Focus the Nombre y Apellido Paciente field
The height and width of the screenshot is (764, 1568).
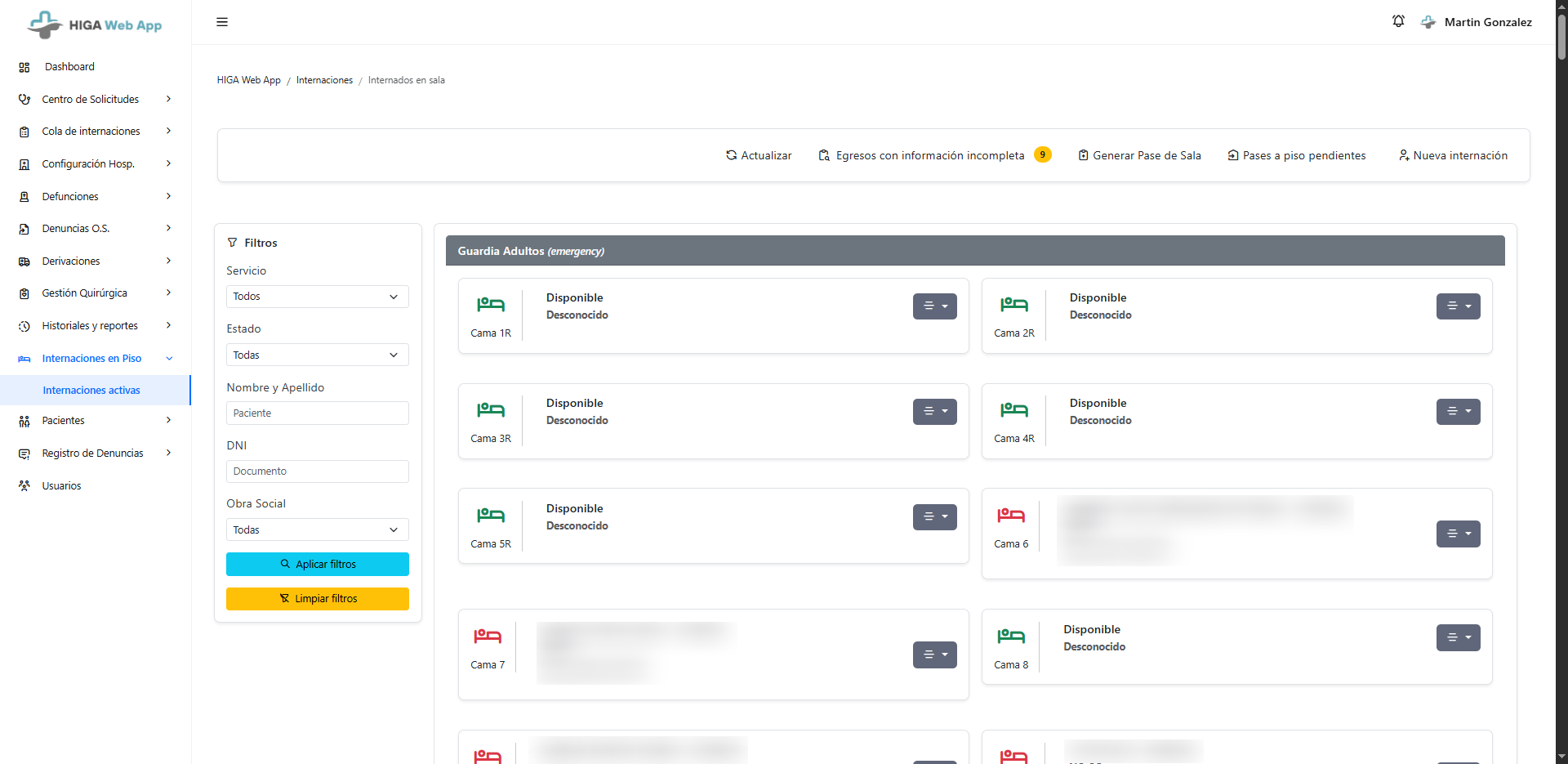click(x=318, y=413)
